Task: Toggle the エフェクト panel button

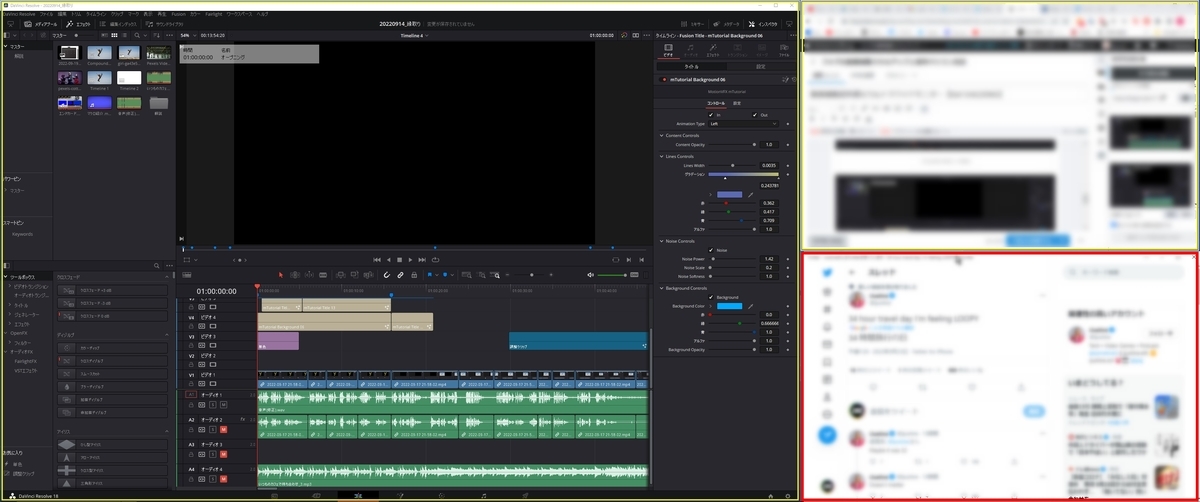Action: (x=78, y=24)
